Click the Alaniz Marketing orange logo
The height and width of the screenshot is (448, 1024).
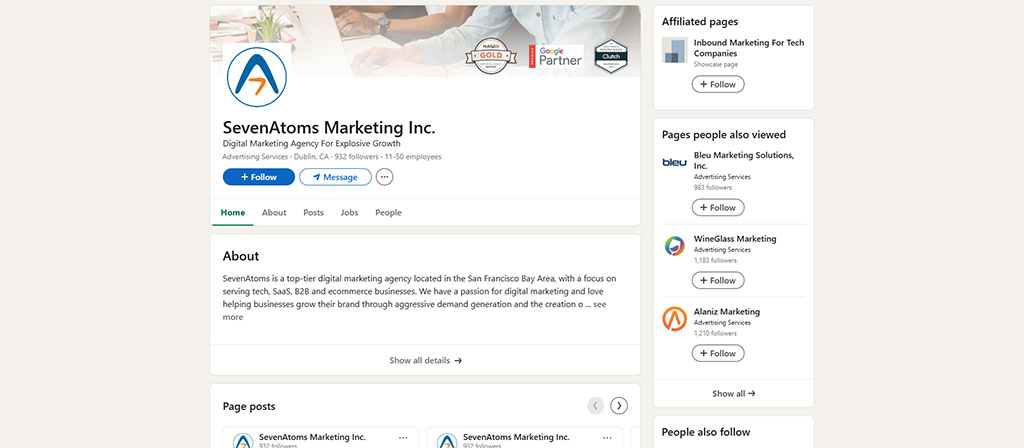coord(675,319)
